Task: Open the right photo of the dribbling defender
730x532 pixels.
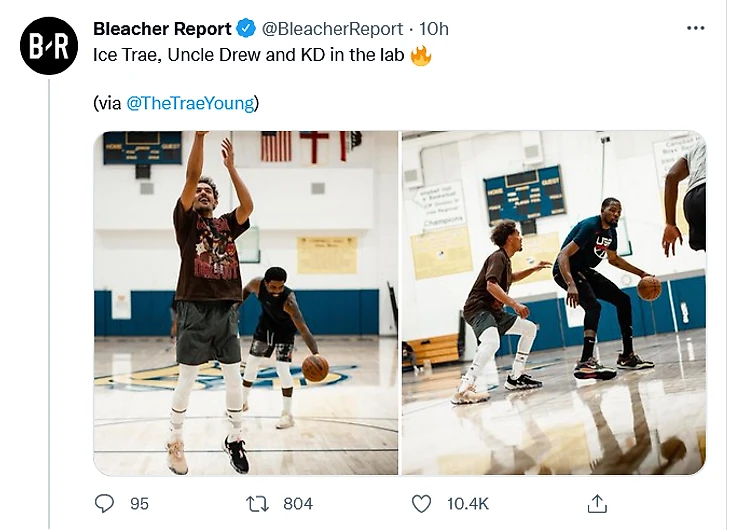Action: click(553, 302)
